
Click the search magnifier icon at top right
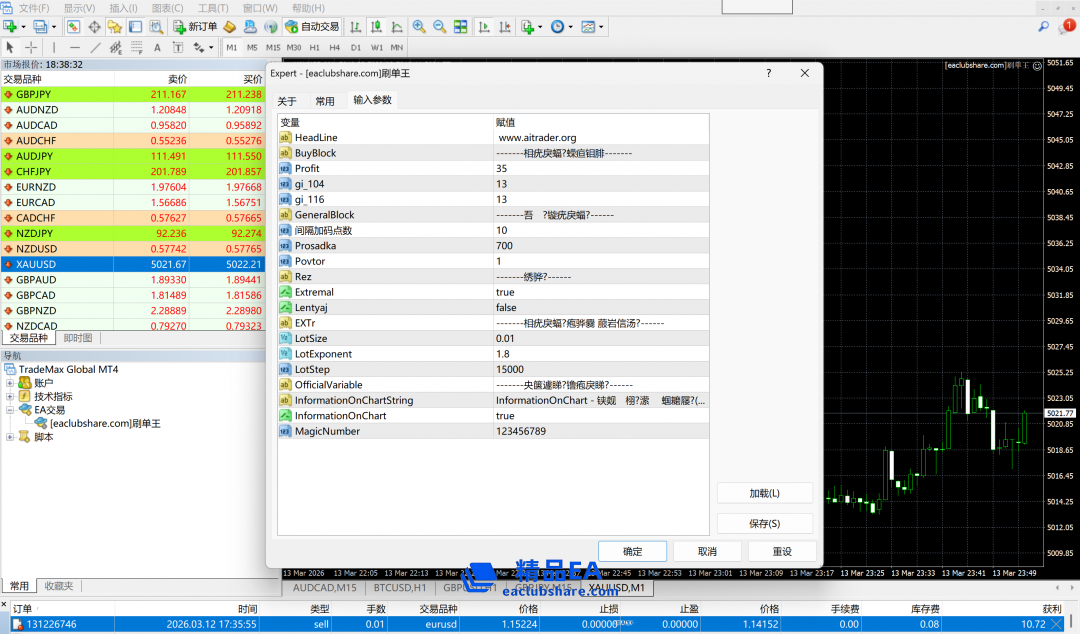(x=1044, y=27)
